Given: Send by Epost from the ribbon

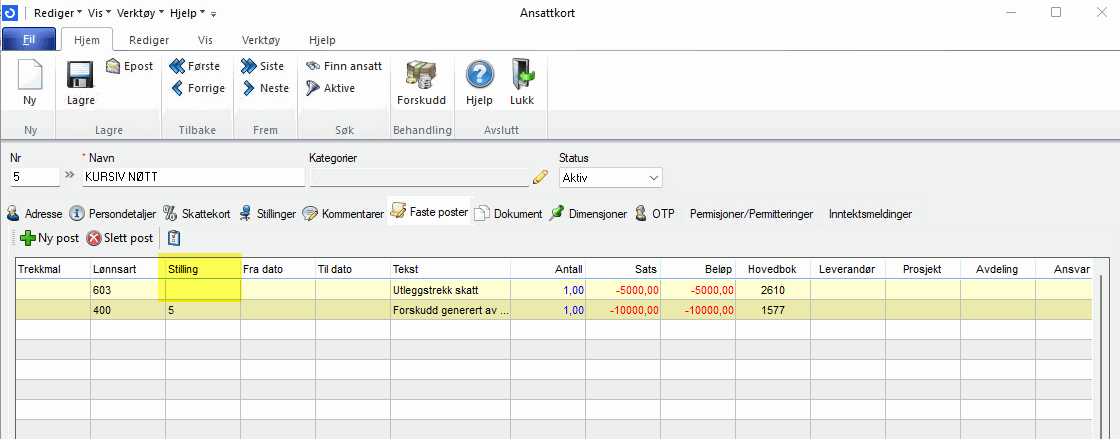Looking at the screenshot, I should point(129,66).
